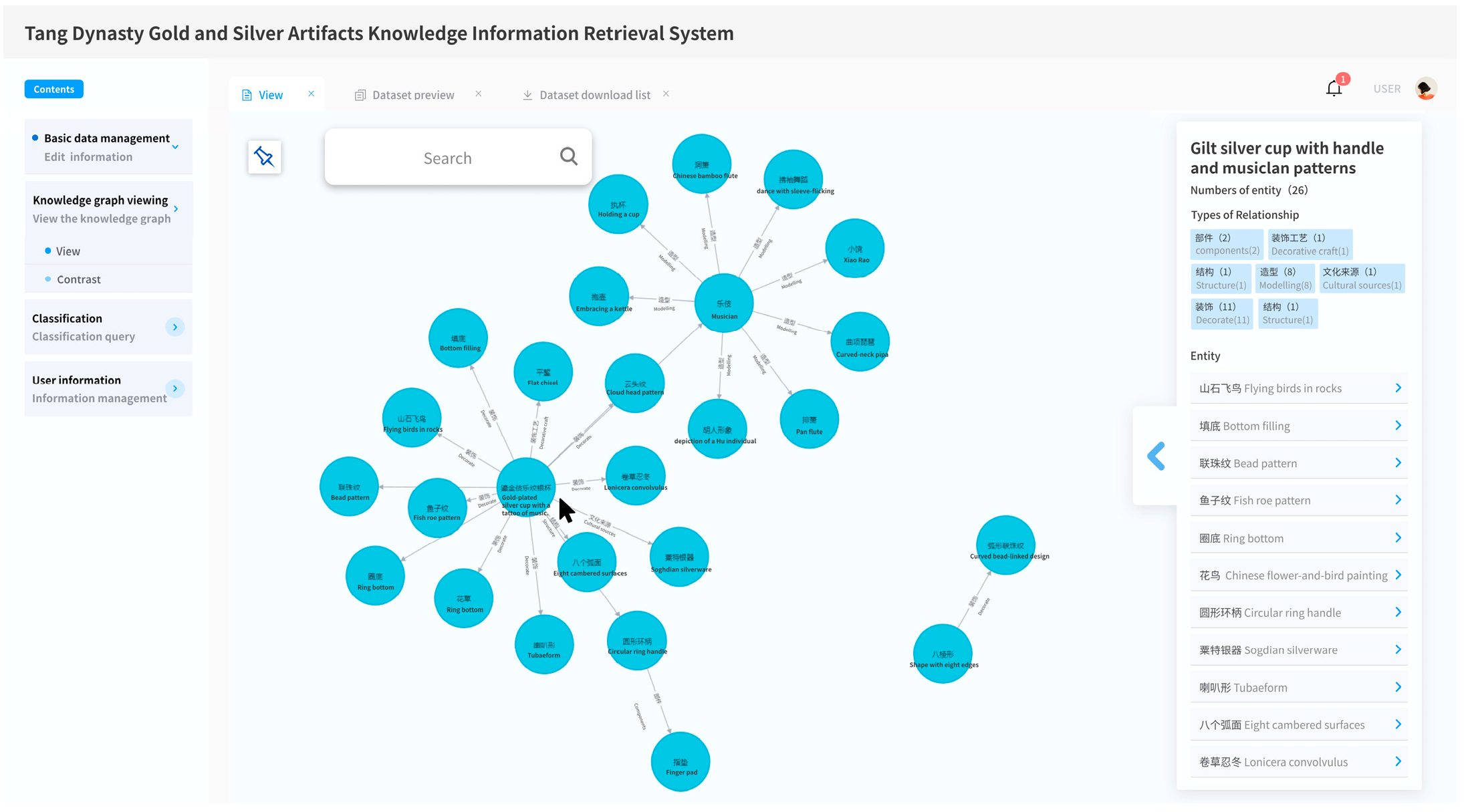Click the user avatar picture
Viewport: 1464px width, 812px height.
(1426, 89)
